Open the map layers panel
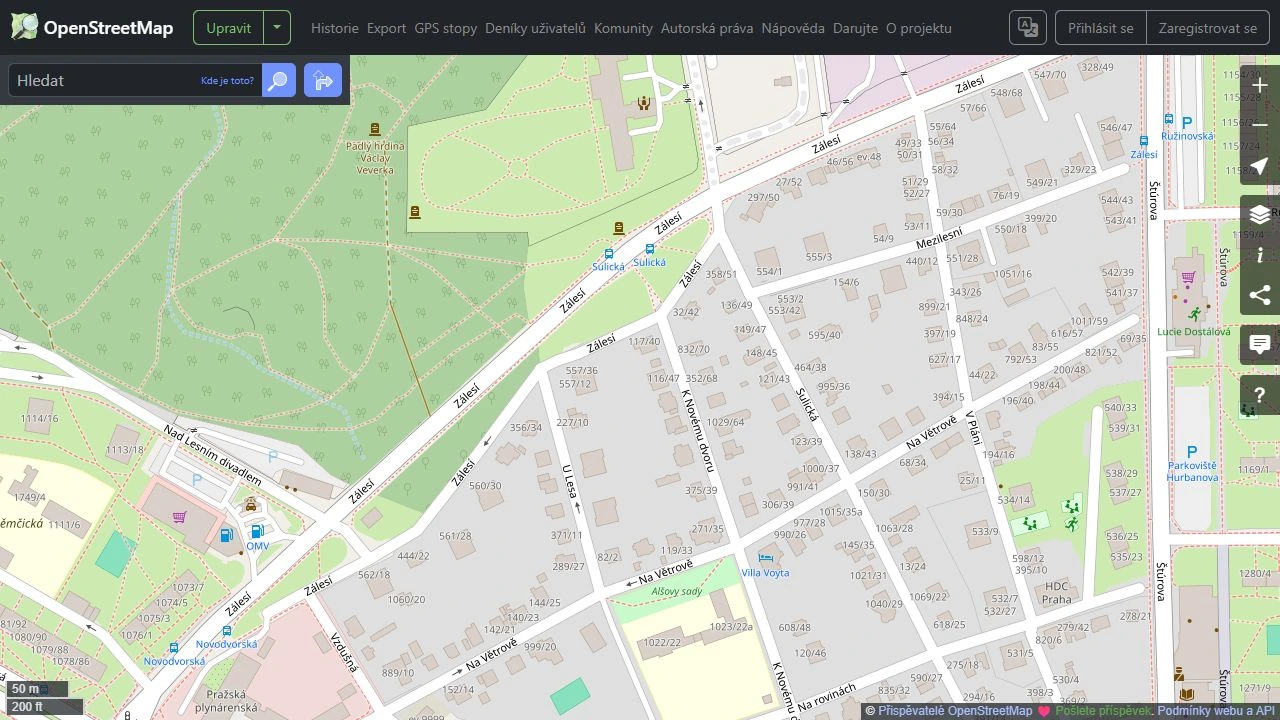This screenshot has height=720, width=1280. click(1260, 215)
